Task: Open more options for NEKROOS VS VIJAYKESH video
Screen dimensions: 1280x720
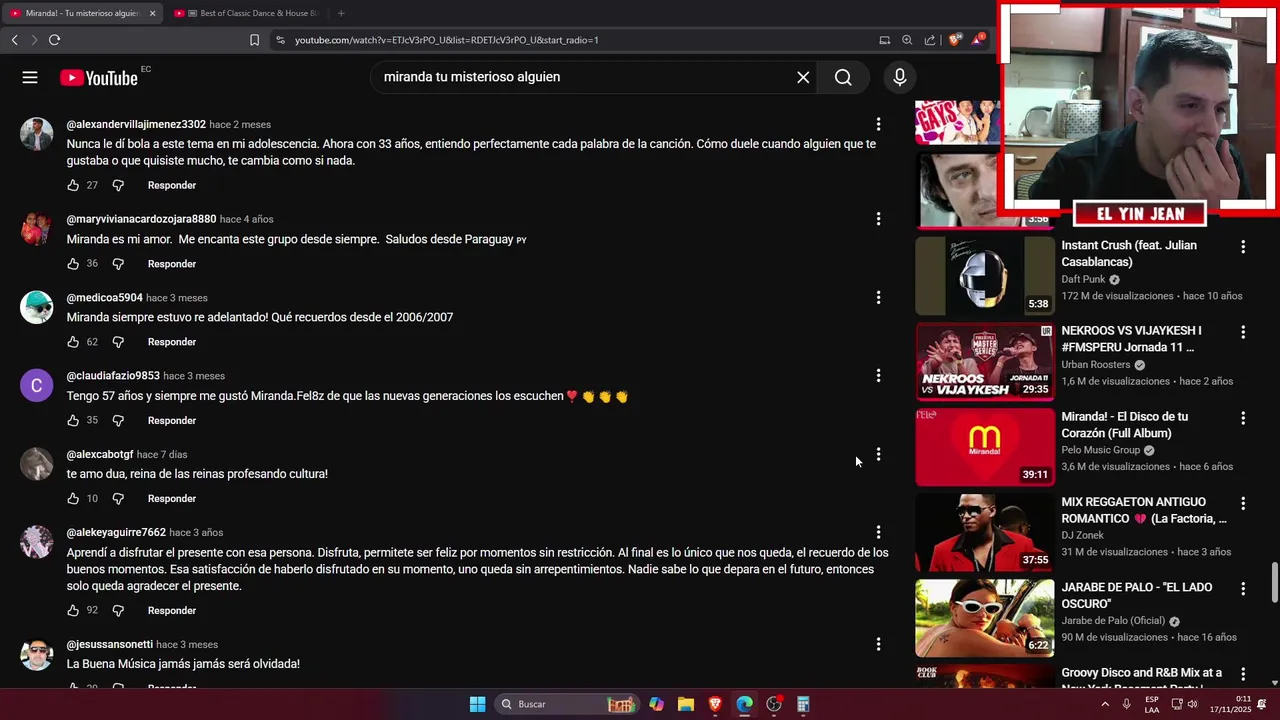Action: coord(1243,332)
